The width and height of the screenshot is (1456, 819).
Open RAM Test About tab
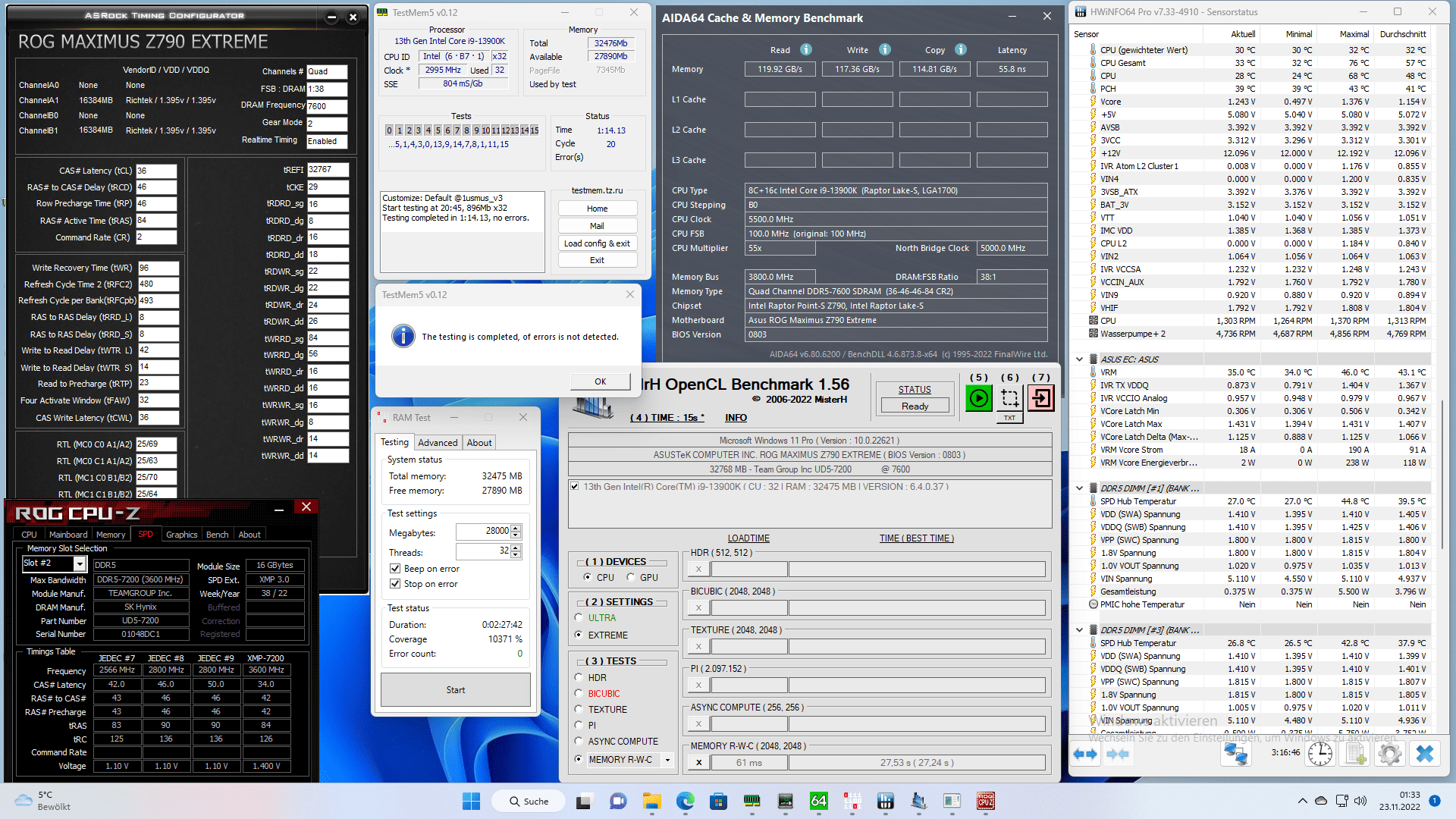click(x=479, y=443)
